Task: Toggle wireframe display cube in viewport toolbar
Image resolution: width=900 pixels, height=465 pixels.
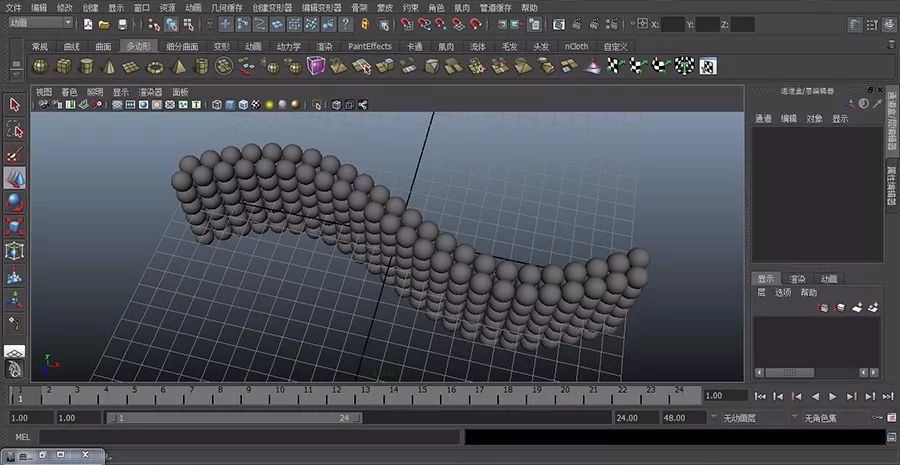Action: pos(216,104)
